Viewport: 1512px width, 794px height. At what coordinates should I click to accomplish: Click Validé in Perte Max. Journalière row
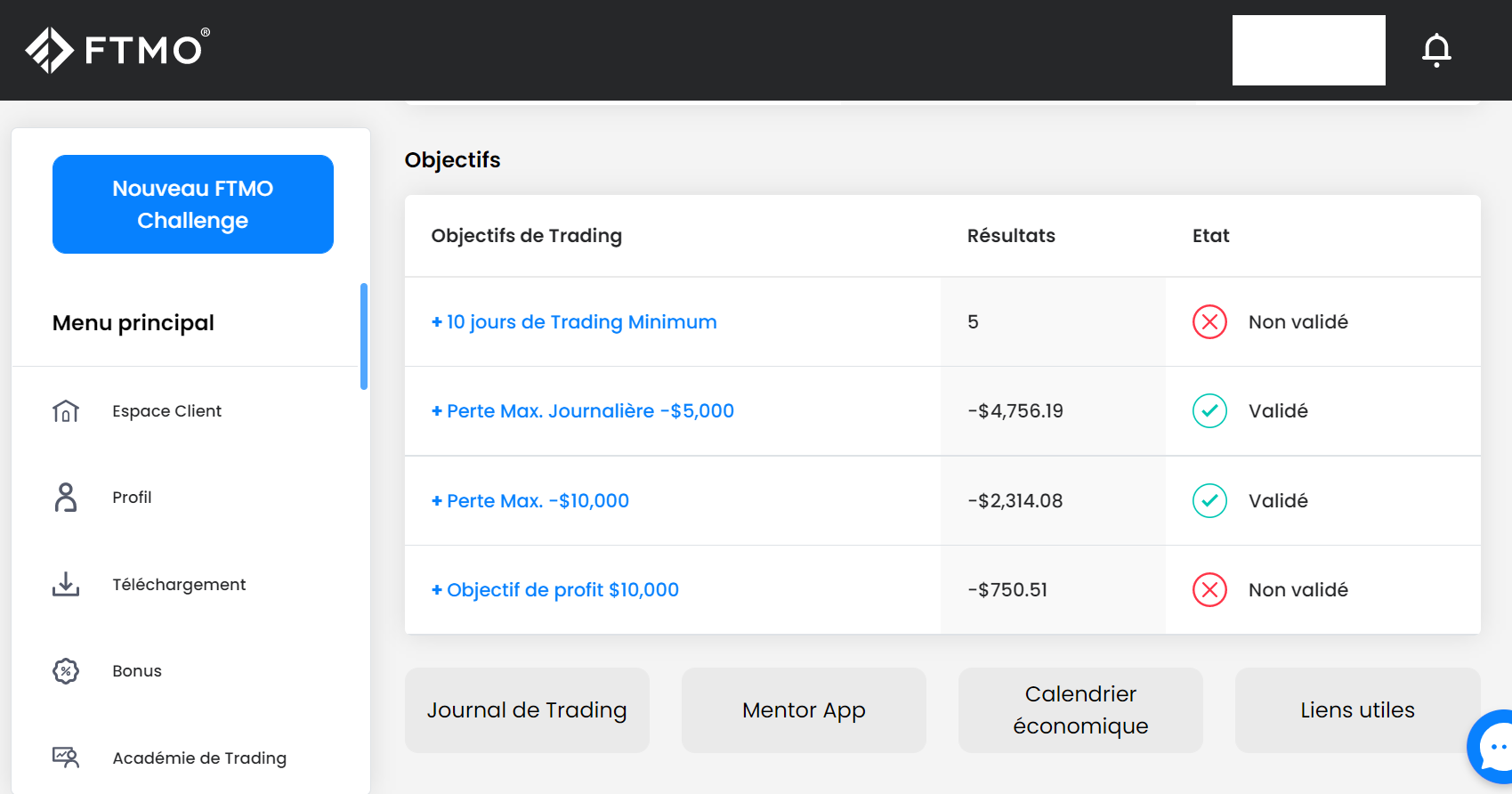(x=1278, y=411)
